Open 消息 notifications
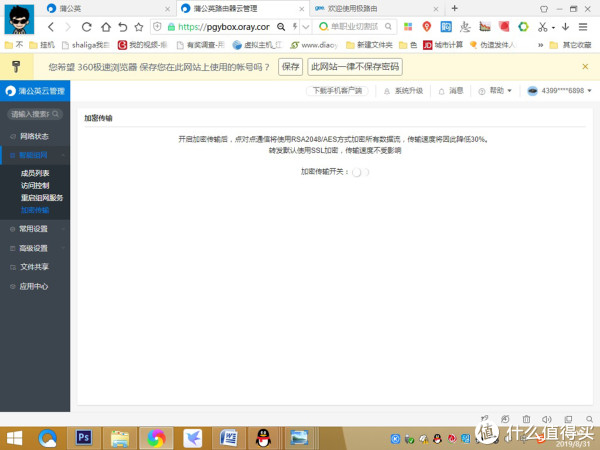This screenshot has height=450, width=600. click(451, 91)
